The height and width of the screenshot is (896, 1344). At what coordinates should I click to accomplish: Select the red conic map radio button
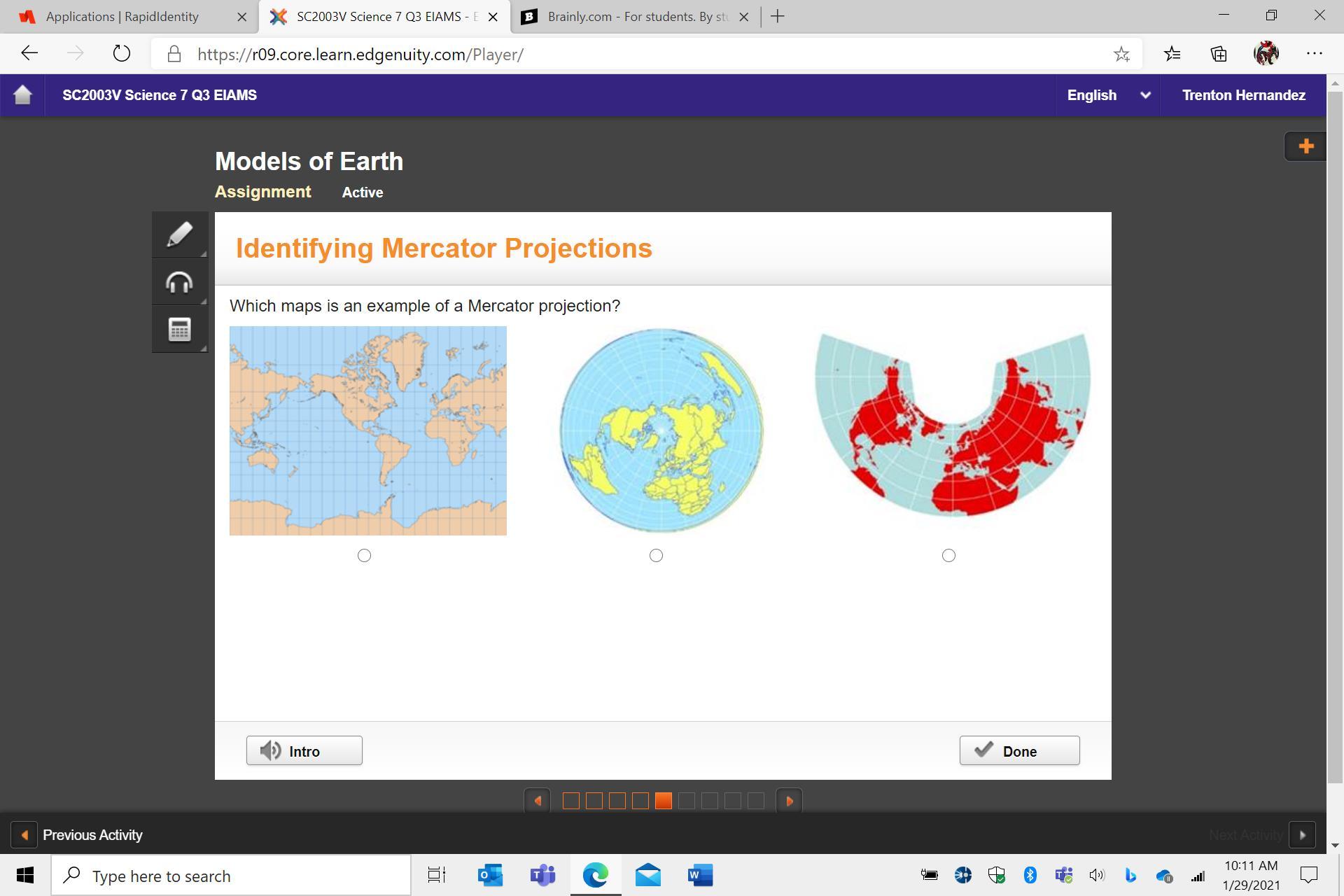(x=948, y=555)
